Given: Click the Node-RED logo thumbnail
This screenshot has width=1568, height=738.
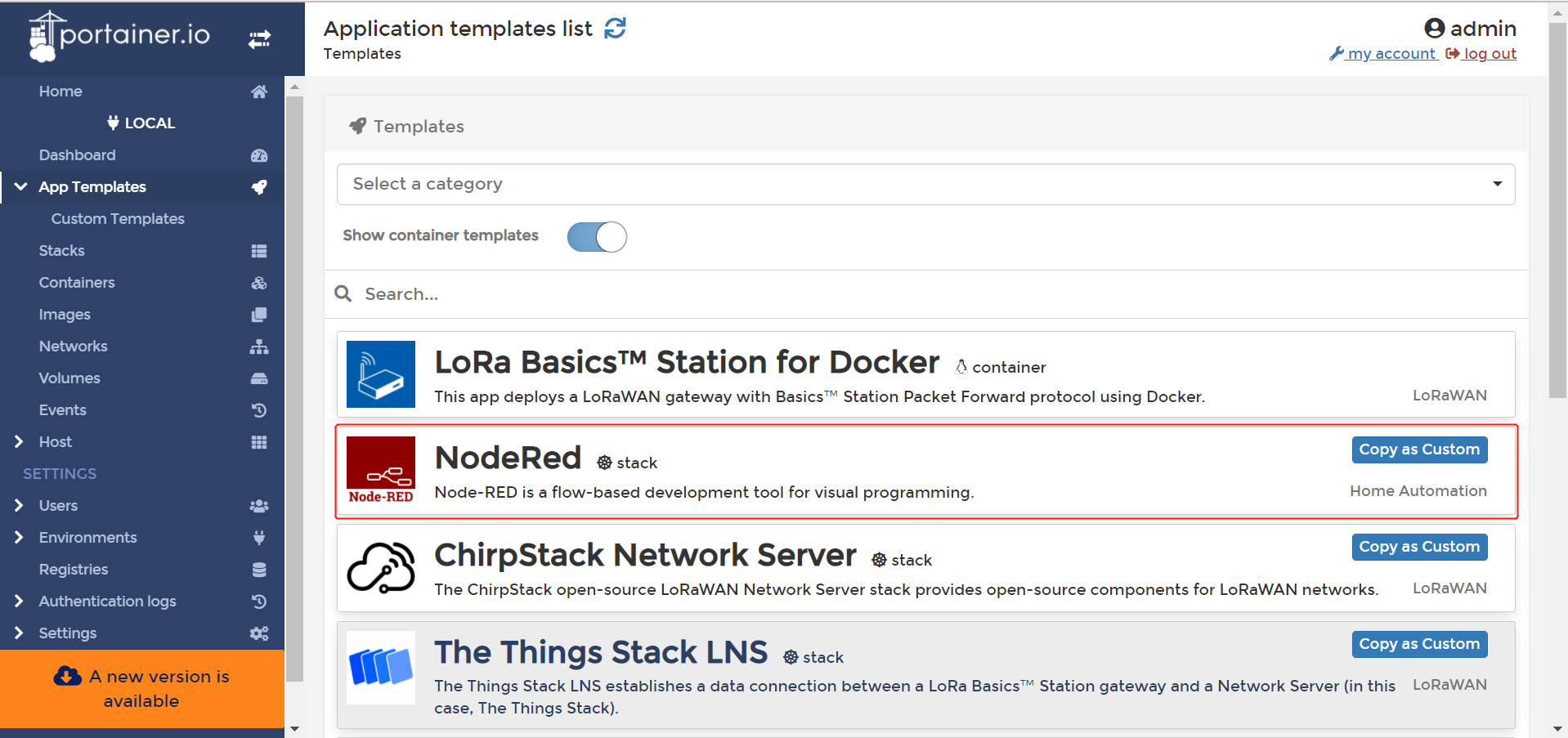Looking at the screenshot, I should tap(381, 470).
